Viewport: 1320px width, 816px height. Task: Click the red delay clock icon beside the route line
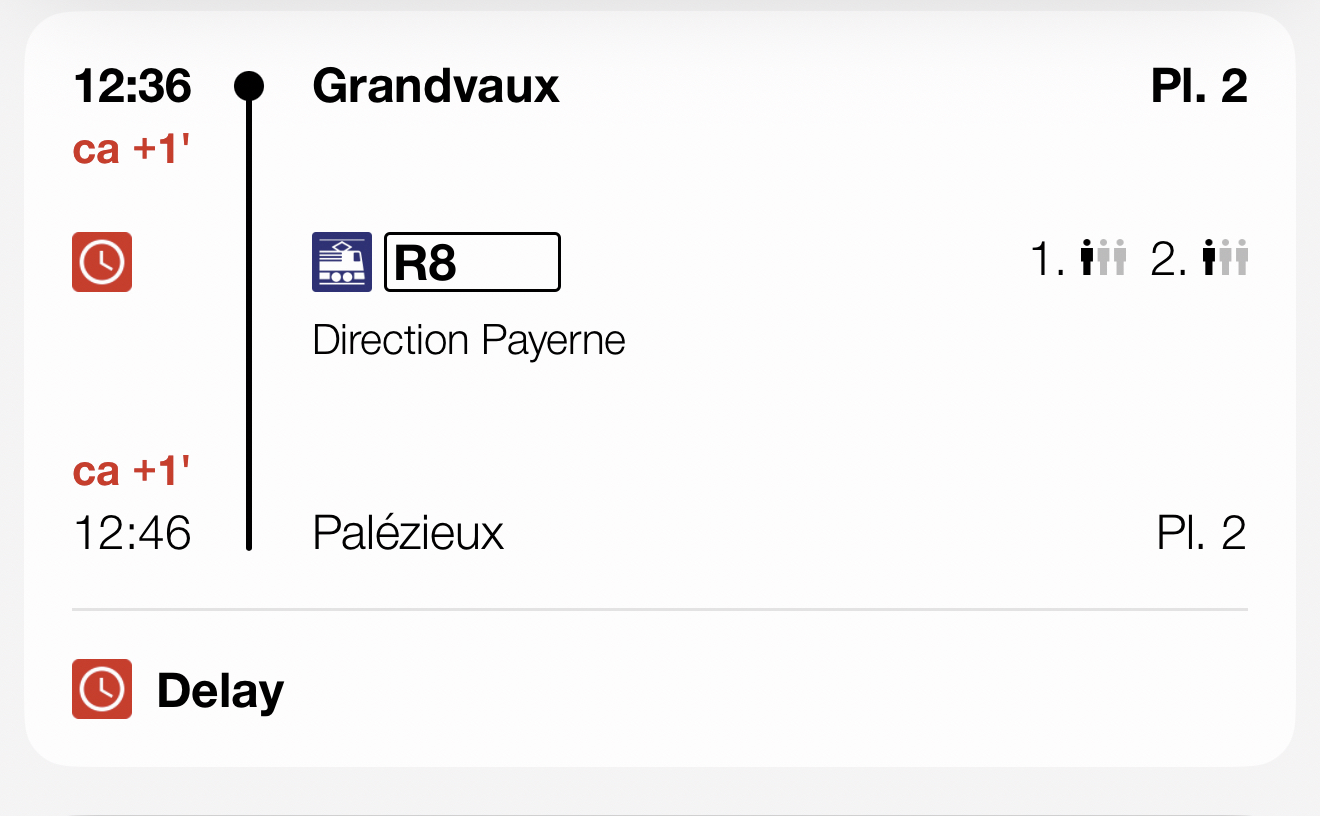click(x=102, y=262)
